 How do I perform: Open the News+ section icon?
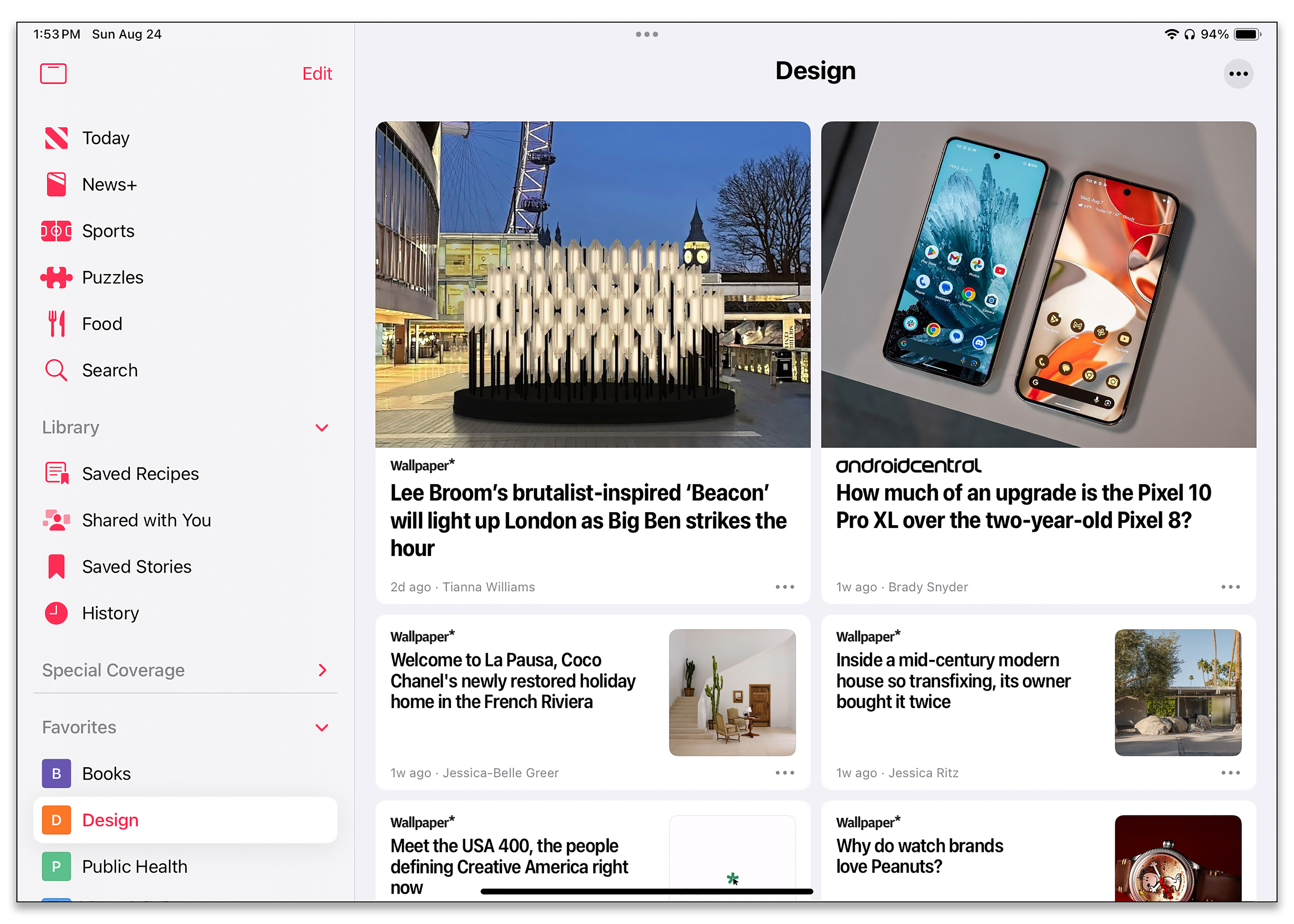tap(56, 184)
